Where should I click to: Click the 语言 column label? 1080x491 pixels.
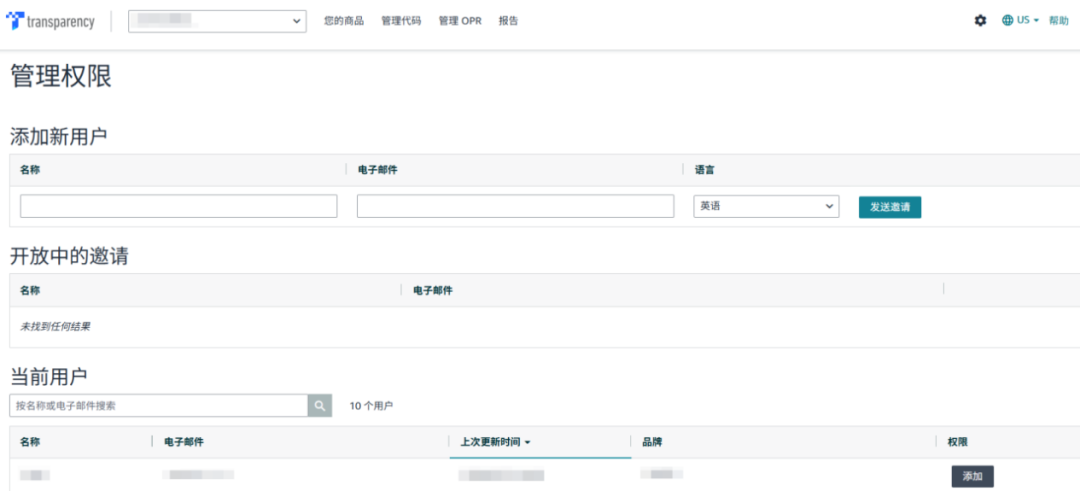point(705,169)
